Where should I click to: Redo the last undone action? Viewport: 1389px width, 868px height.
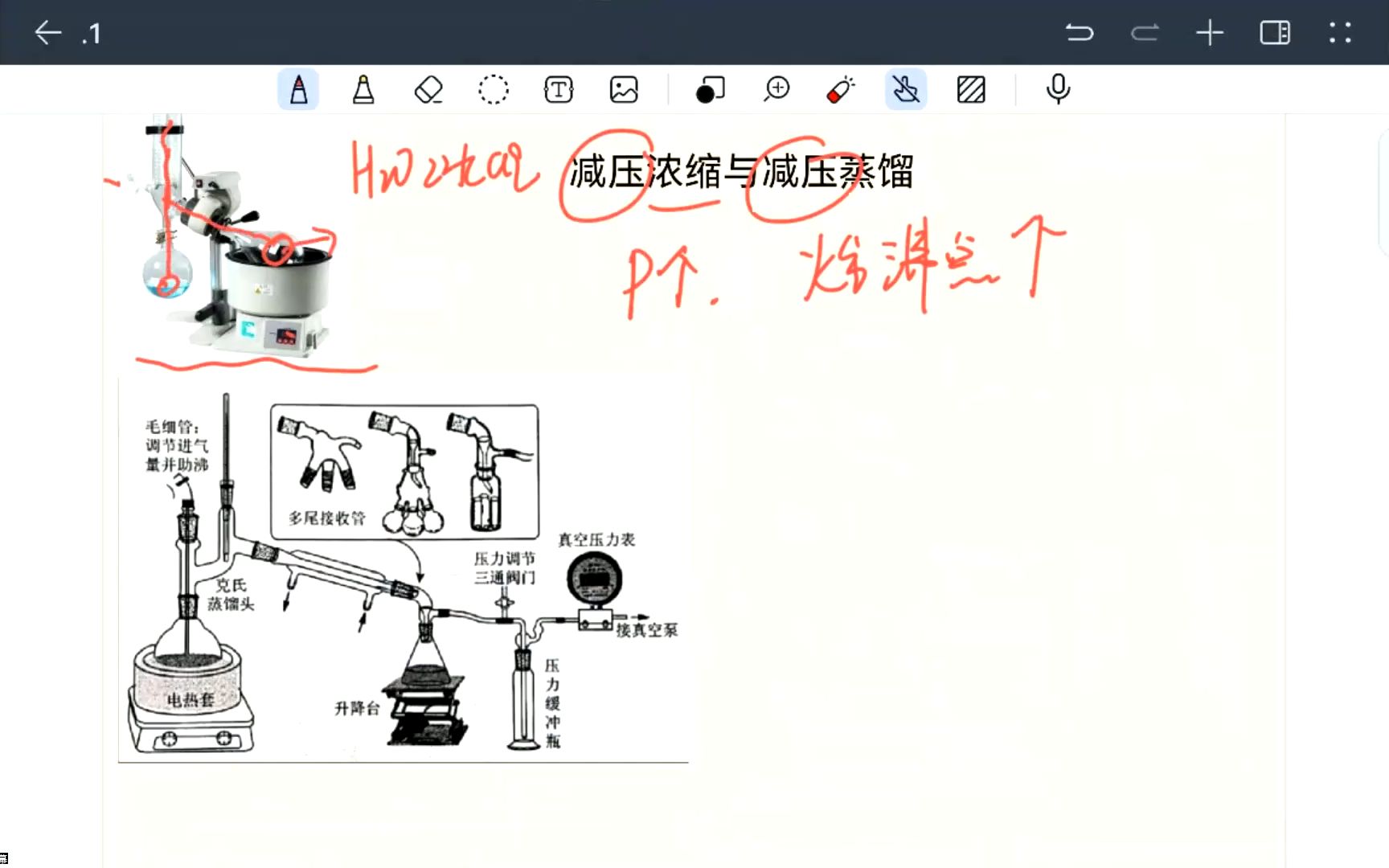[x=1145, y=32]
